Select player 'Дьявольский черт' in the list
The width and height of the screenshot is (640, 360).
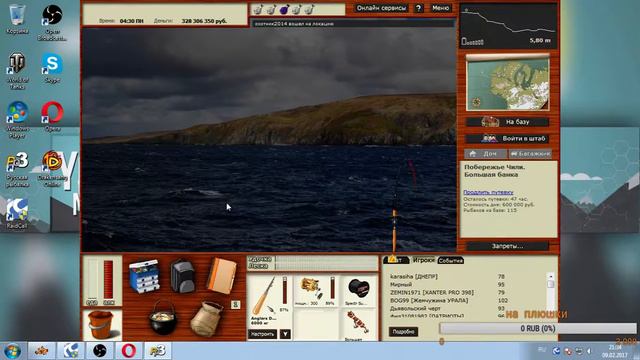[416, 309]
